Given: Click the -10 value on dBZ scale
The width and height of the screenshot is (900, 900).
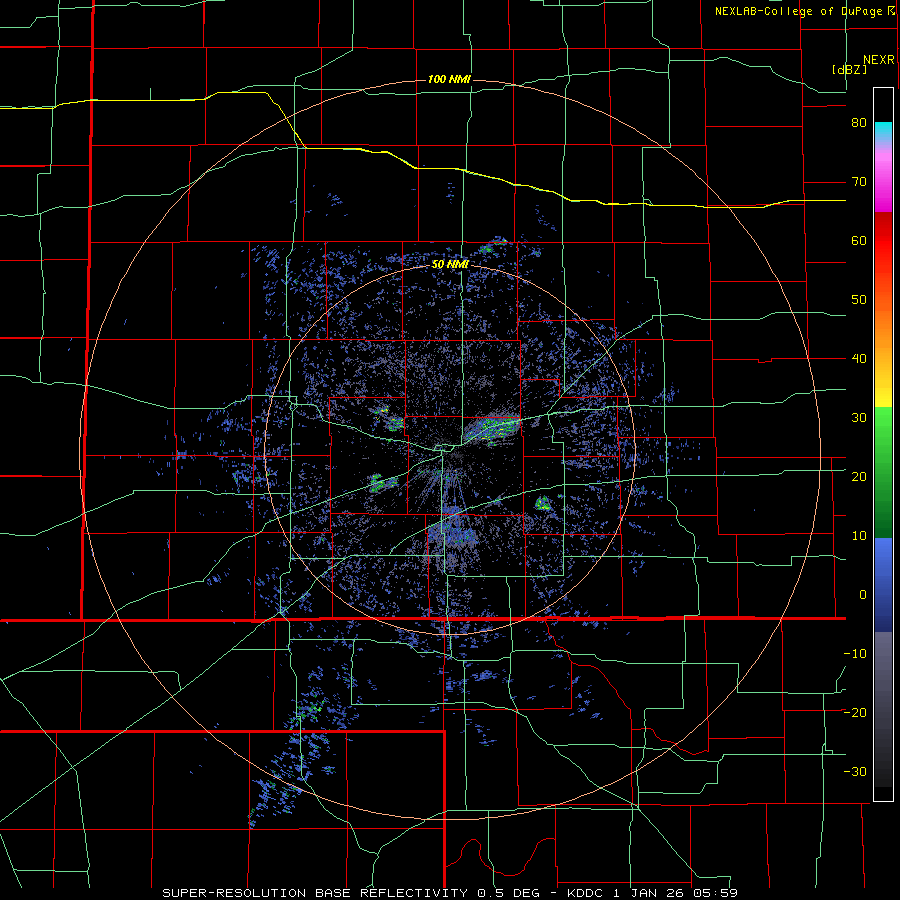Looking at the screenshot, I should (x=855, y=653).
